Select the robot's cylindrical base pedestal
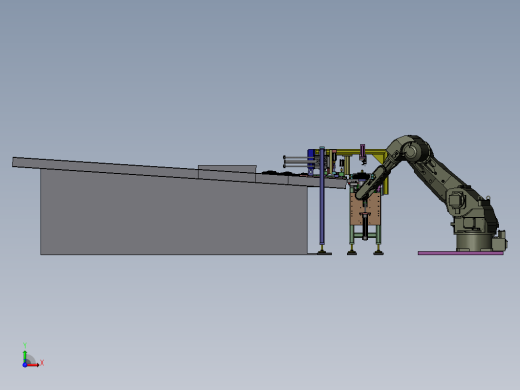 click(474, 241)
